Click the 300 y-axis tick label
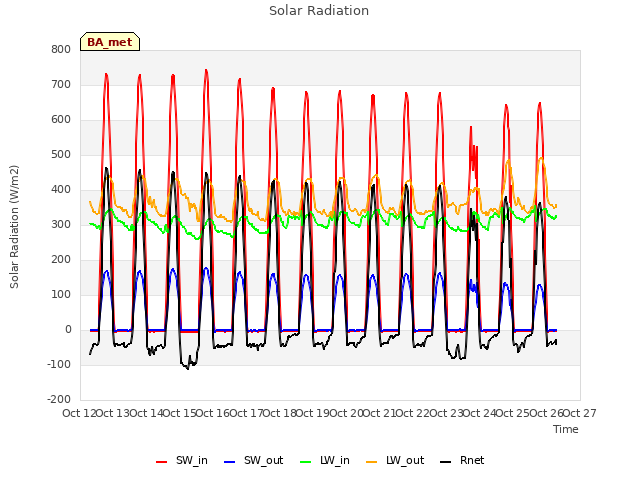The image size is (640, 480). (x=61, y=224)
